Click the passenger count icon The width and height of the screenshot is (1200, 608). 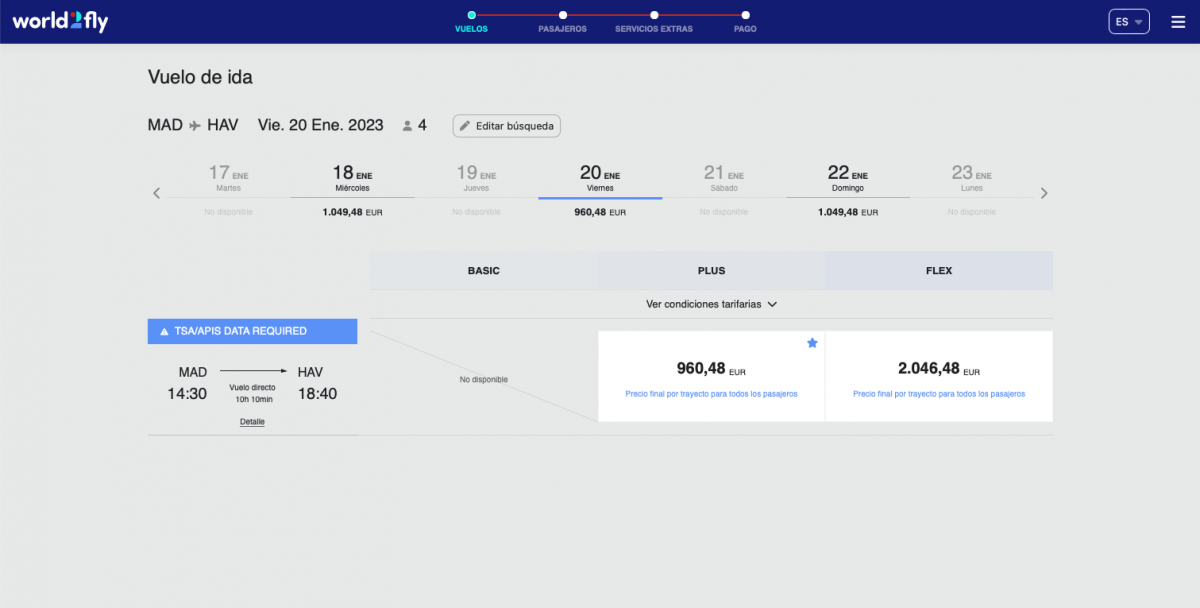pos(407,126)
